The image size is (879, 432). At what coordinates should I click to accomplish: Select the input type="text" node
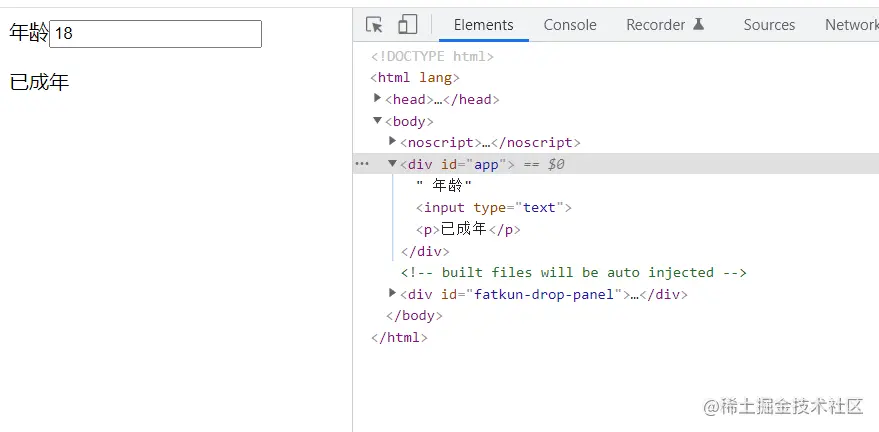[494, 208]
